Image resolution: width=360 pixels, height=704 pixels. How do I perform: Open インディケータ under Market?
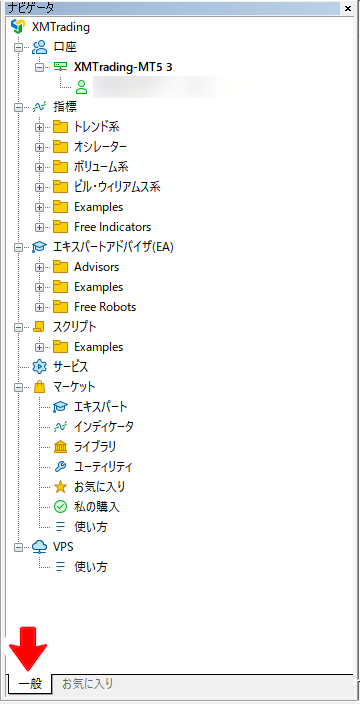pos(104,427)
